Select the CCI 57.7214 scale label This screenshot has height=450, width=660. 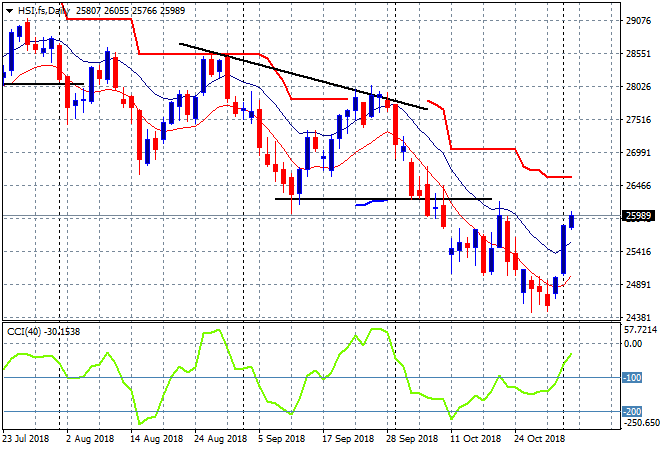tap(640, 330)
